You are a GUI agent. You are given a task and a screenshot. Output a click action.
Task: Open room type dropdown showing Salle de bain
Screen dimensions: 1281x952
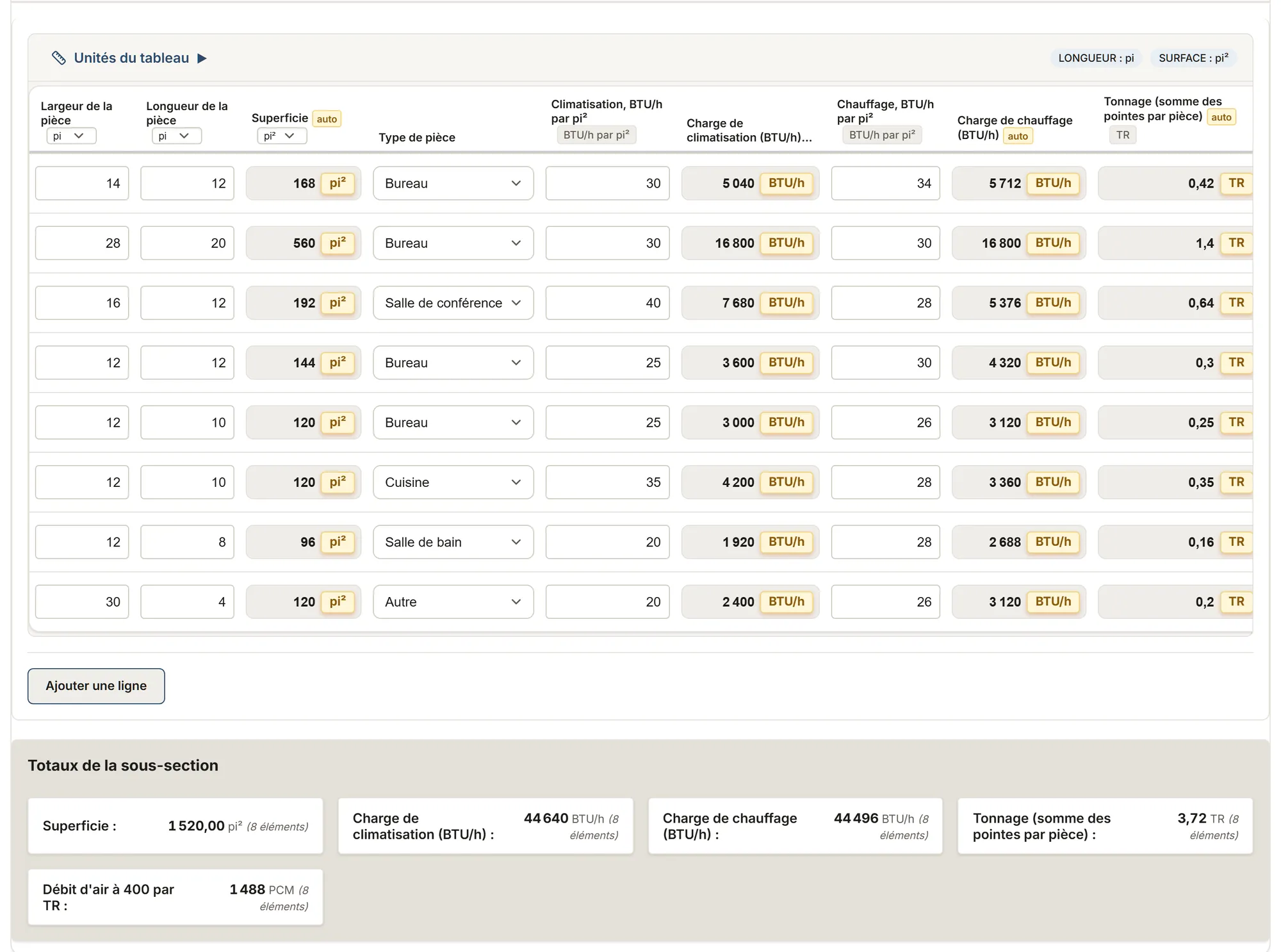pos(453,542)
